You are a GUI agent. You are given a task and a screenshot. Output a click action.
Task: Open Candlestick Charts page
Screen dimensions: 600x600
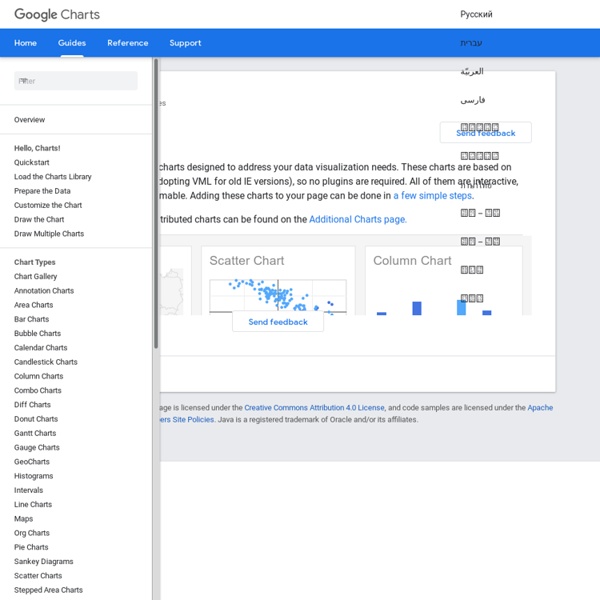point(46,362)
